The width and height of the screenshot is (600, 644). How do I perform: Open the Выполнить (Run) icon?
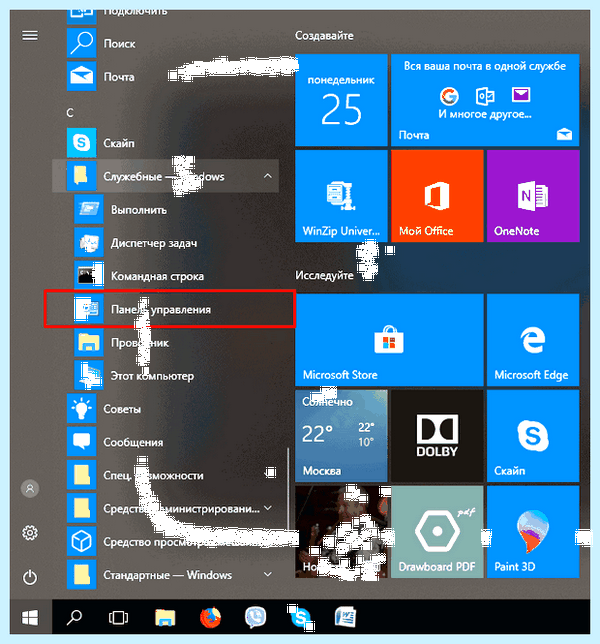coord(89,209)
